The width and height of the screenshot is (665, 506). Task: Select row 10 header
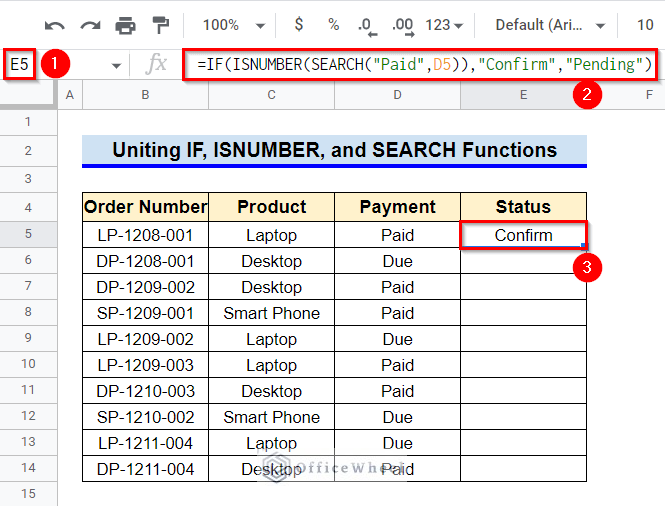pos(28,364)
